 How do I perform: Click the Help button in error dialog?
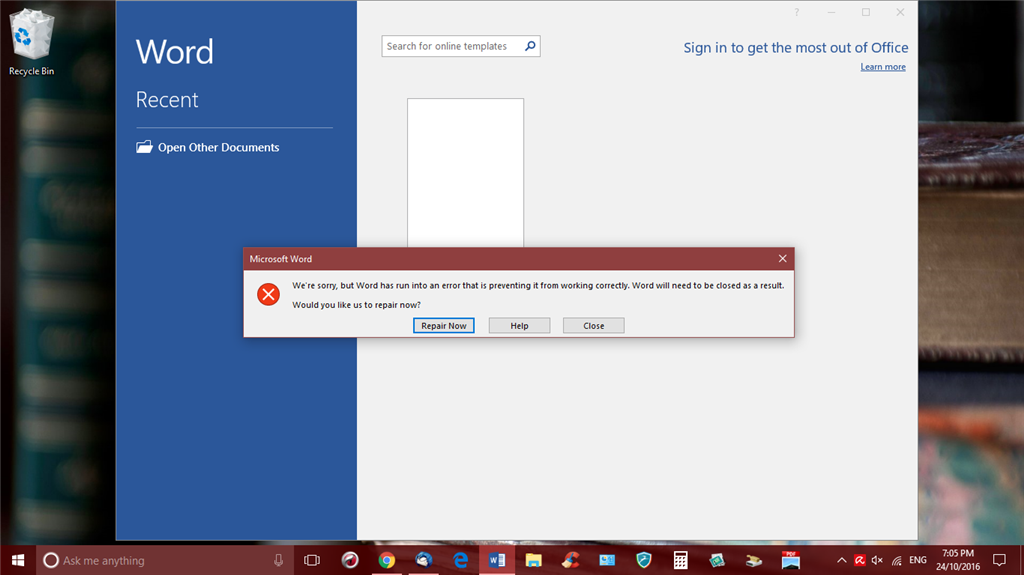pos(519,325)
